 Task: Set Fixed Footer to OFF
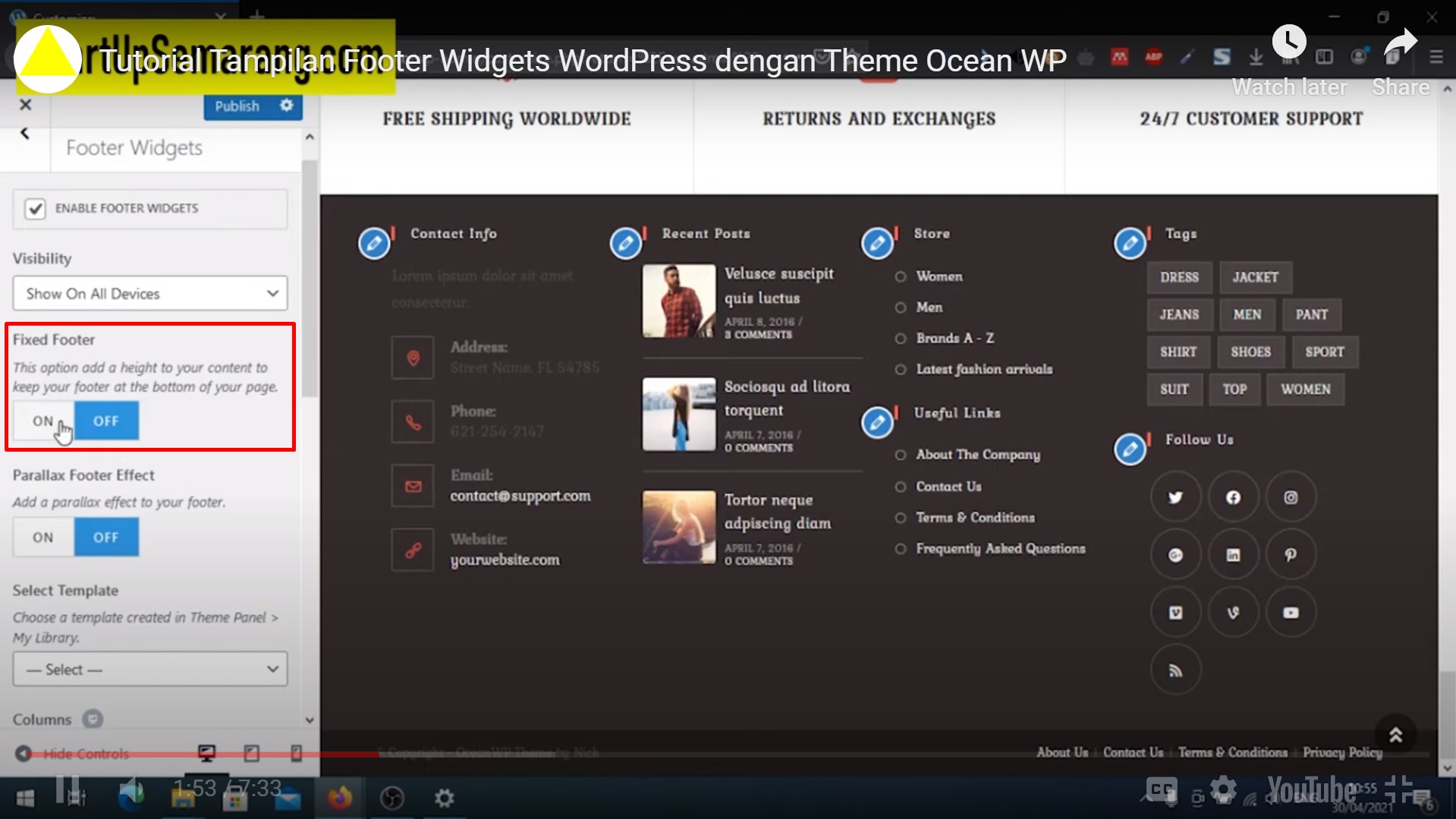(x=106, y=421)
